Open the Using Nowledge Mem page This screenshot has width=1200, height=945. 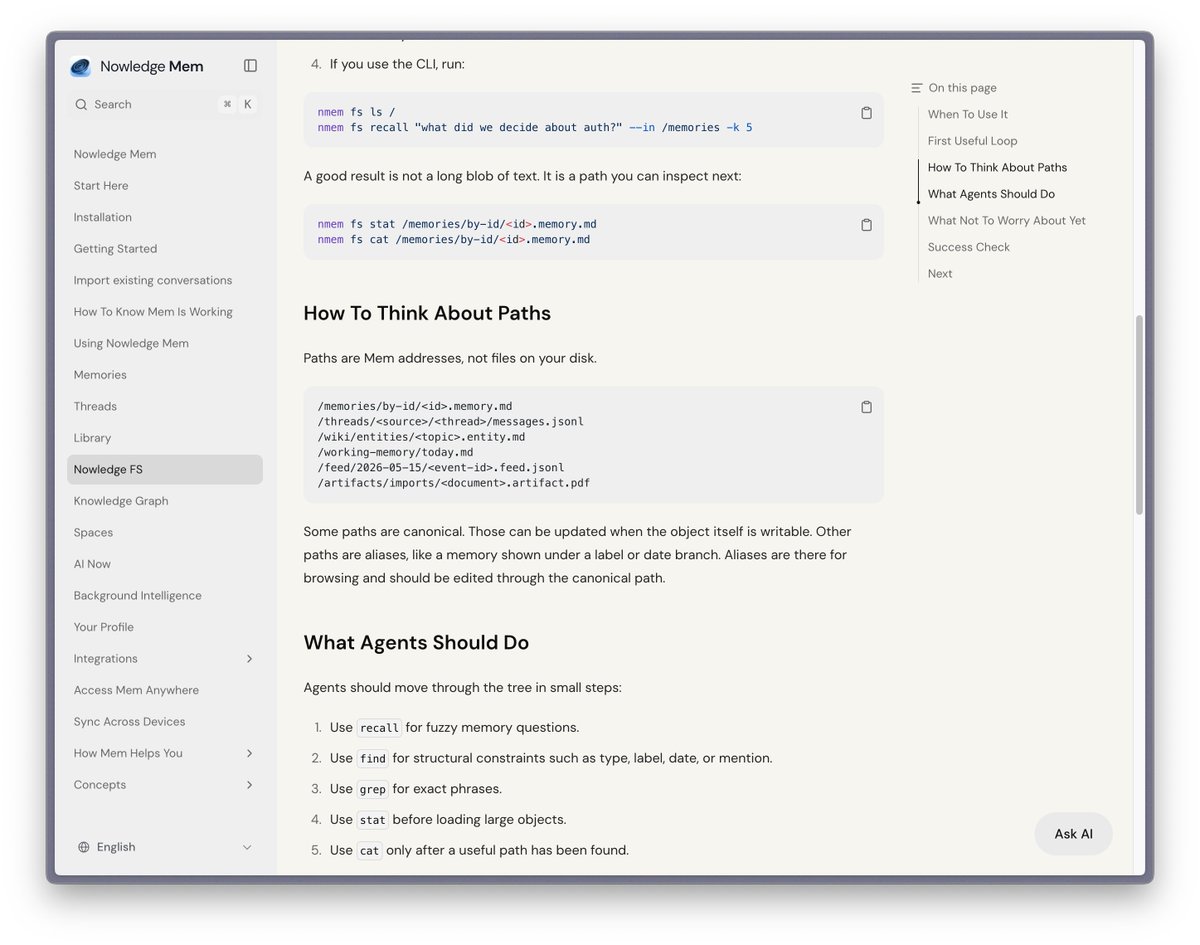click(x=131, y=343)
